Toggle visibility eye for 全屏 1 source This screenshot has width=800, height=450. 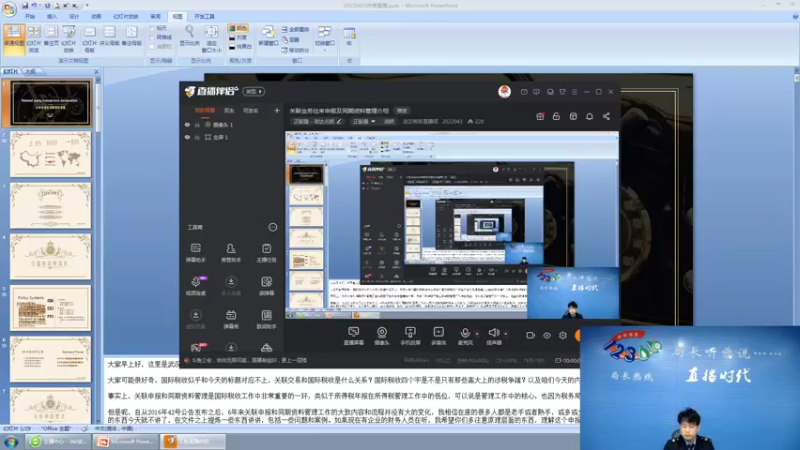click(x=187, y=137)
